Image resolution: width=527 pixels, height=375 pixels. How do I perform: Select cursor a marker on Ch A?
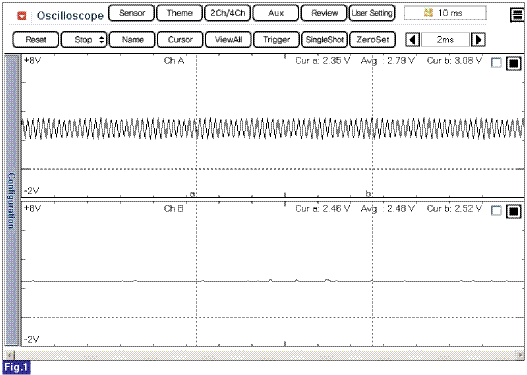(x=193, y=194)
